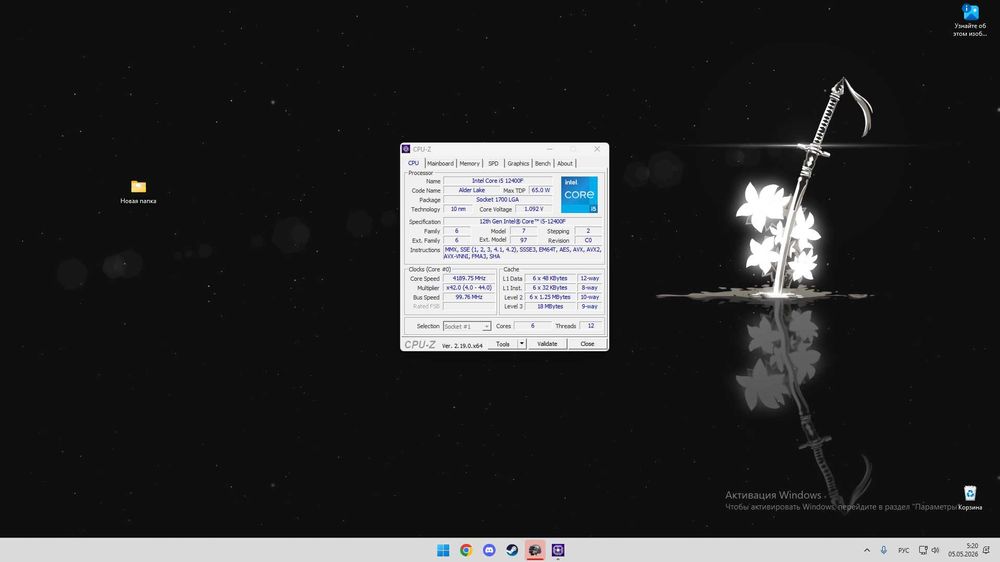Switch the РУС input language indicator
Image resolution: width=1000 pixels, height=562 pixels.
pos(903,550)
